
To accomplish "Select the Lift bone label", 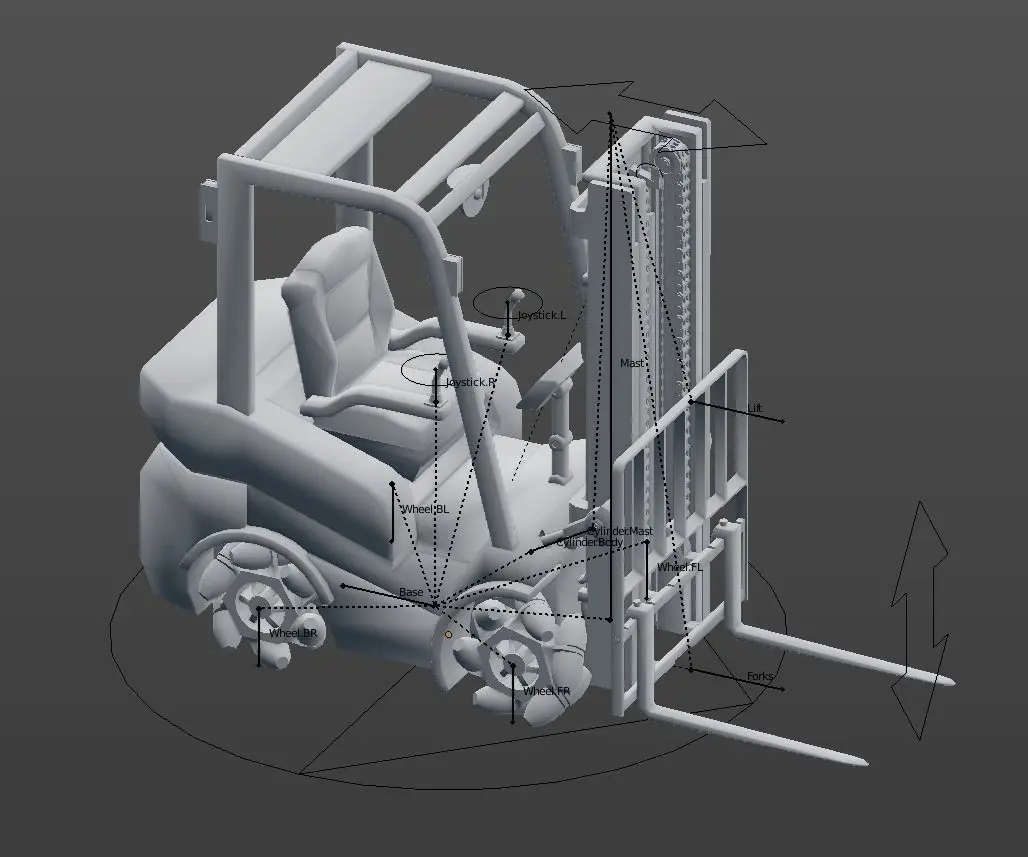I will tap(755, 408).
